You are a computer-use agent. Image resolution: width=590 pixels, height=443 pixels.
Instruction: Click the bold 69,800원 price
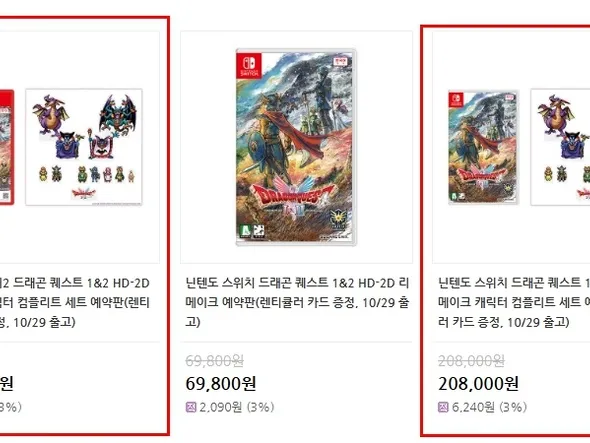(221, 384)
